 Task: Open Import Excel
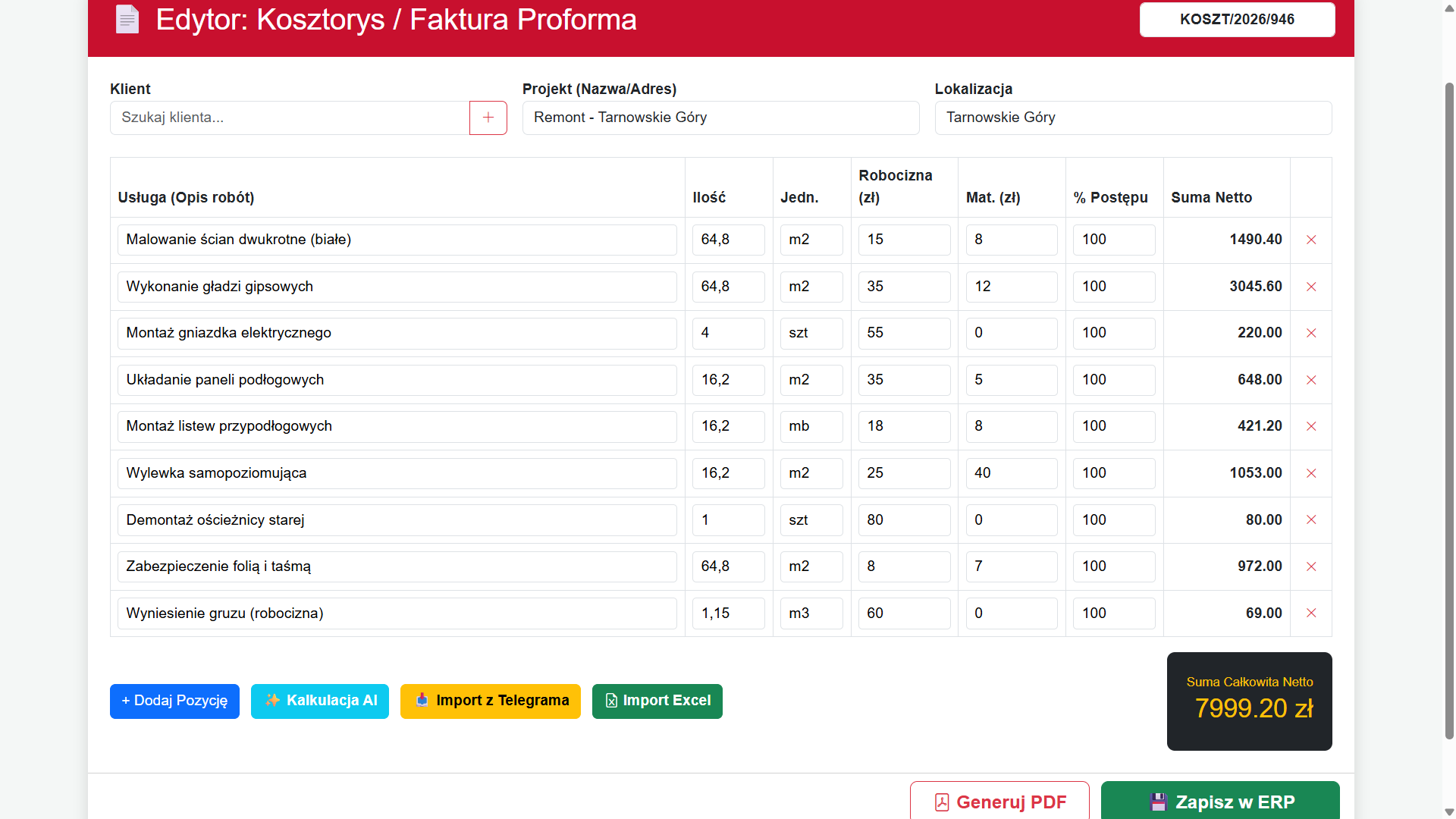coord(657,701)
